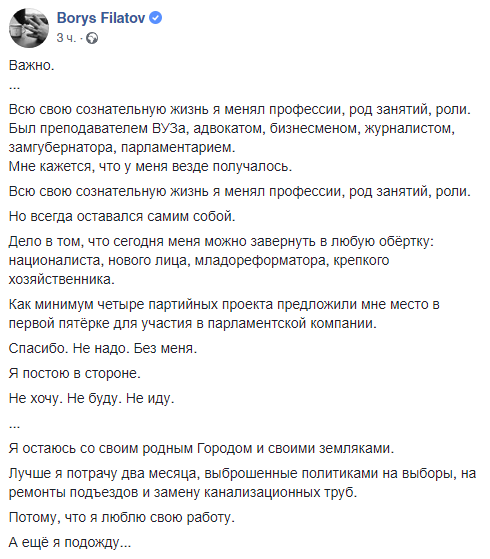Click the line starting 'Я остаюсь со своим родным'

click(x=201, y=448)
